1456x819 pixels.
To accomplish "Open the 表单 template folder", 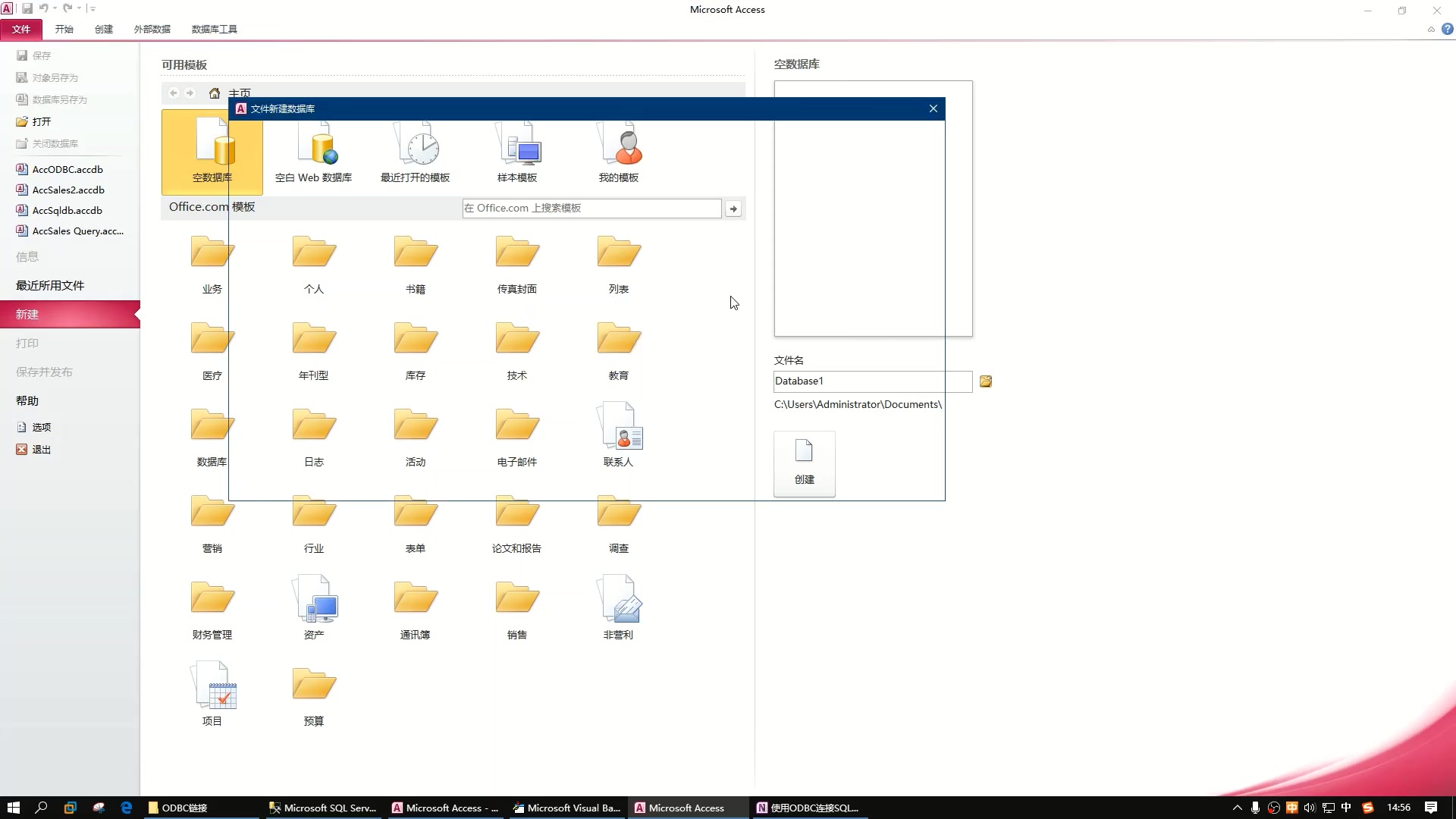I will coord(415,524).
